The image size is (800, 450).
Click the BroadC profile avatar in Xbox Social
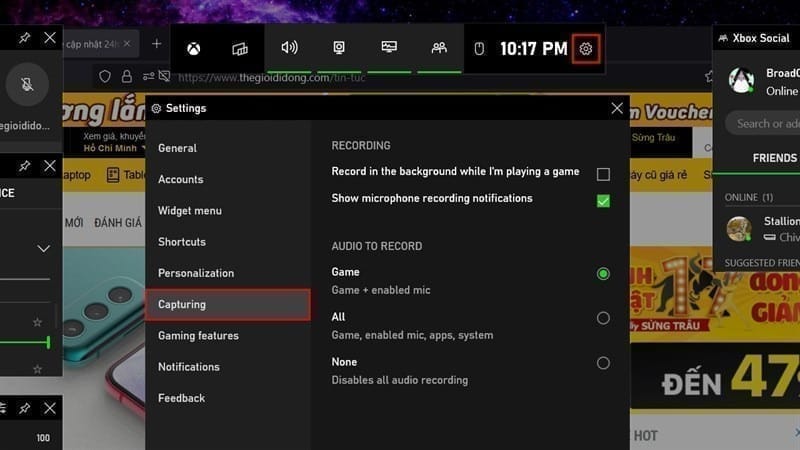(741, 80)
